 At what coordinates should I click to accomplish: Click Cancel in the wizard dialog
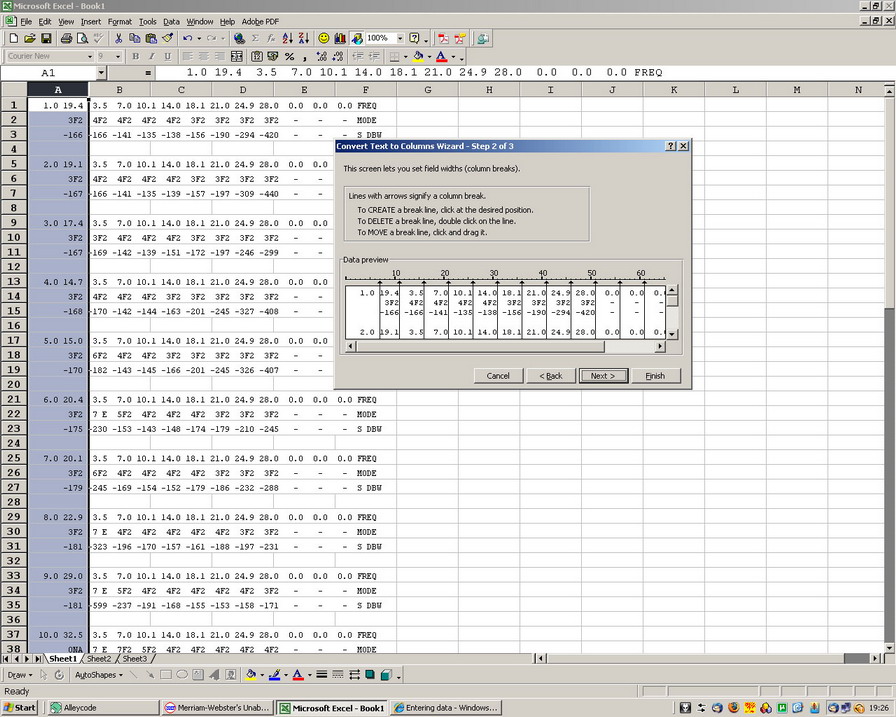[498, 376]
